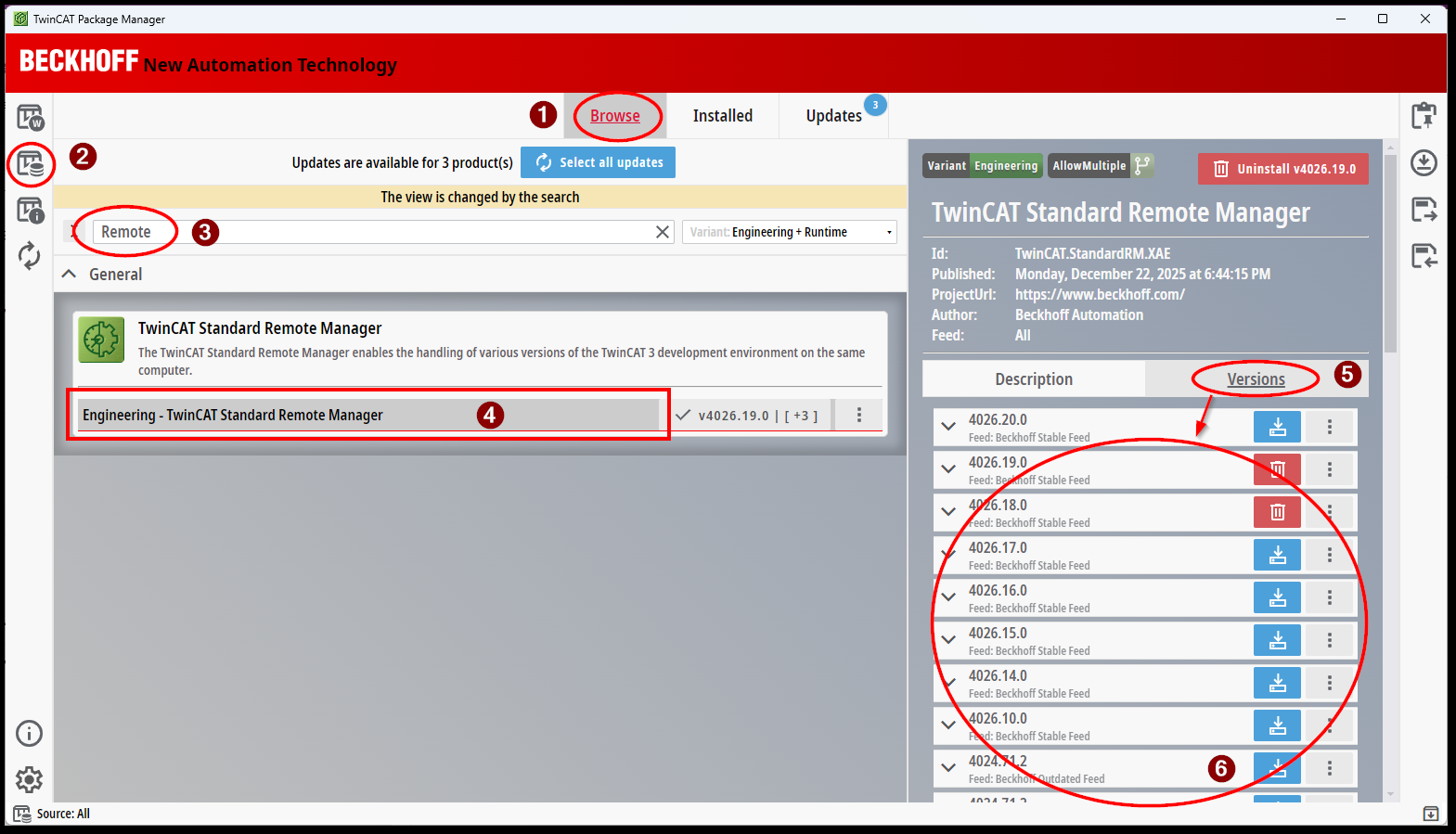Toggle the Variant Engineering badge

click(x=983, y=166)
